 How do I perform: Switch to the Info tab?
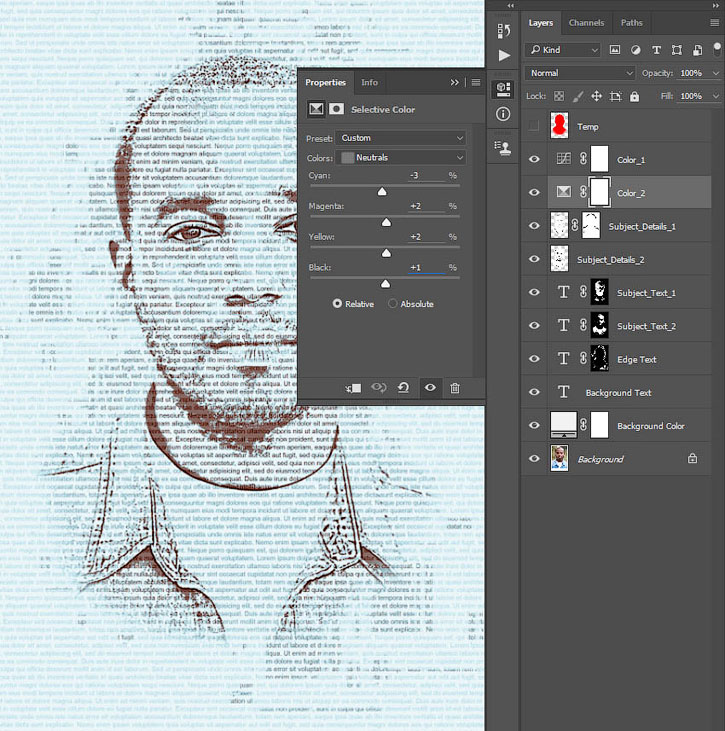pyautogui.click(x=369, y=83)
